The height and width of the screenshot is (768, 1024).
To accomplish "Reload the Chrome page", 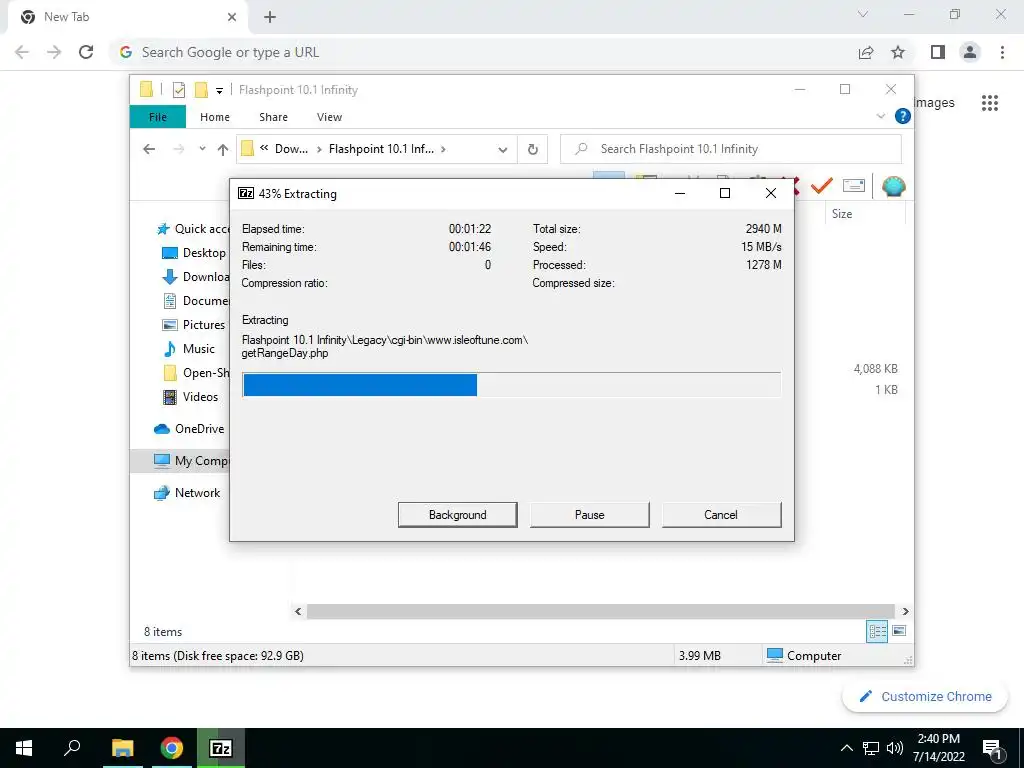I will pos(86,52).
